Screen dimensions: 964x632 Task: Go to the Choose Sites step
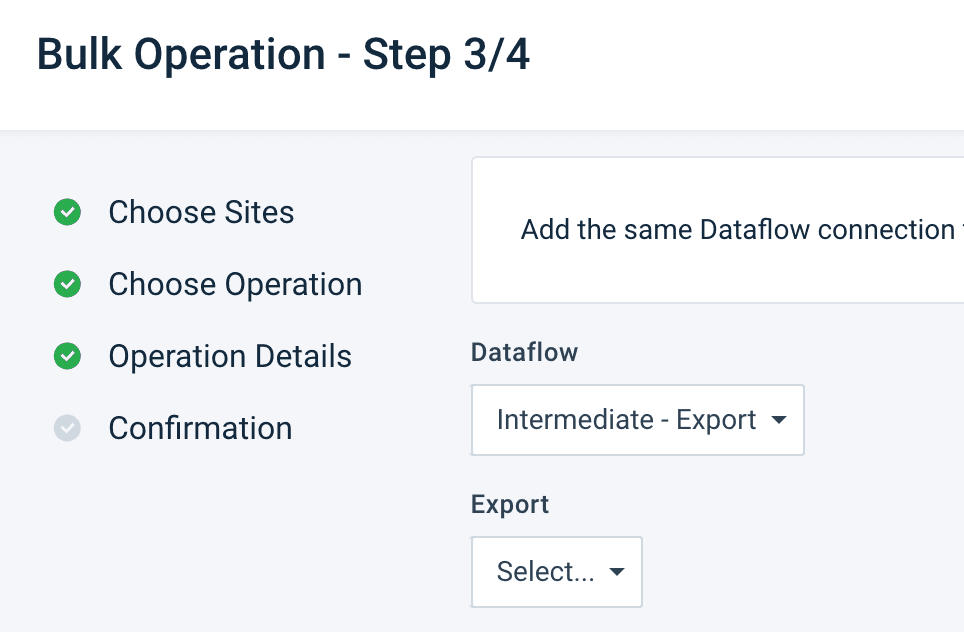pos(201,213)
